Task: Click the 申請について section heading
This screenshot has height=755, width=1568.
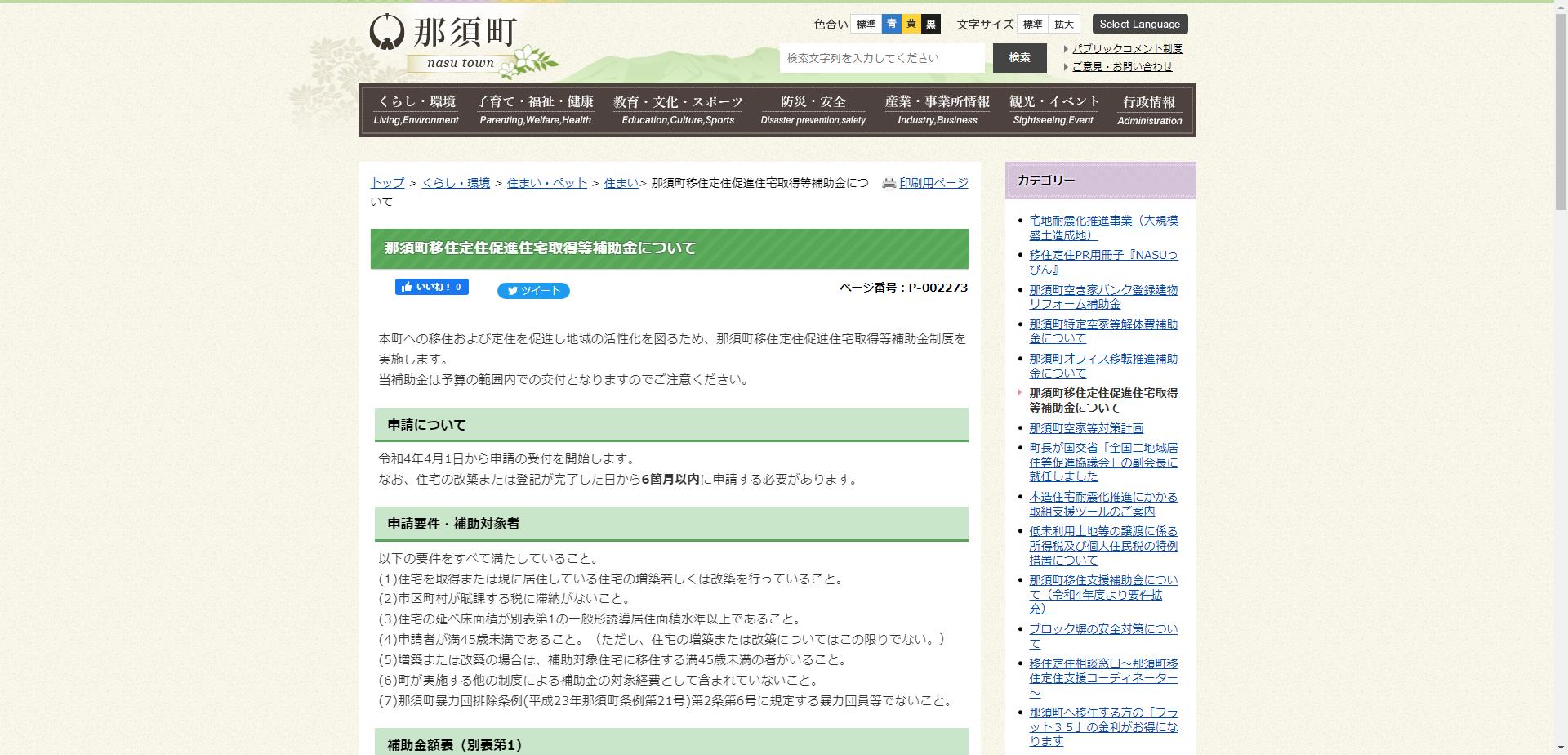Action: click(x=671, y=425)
